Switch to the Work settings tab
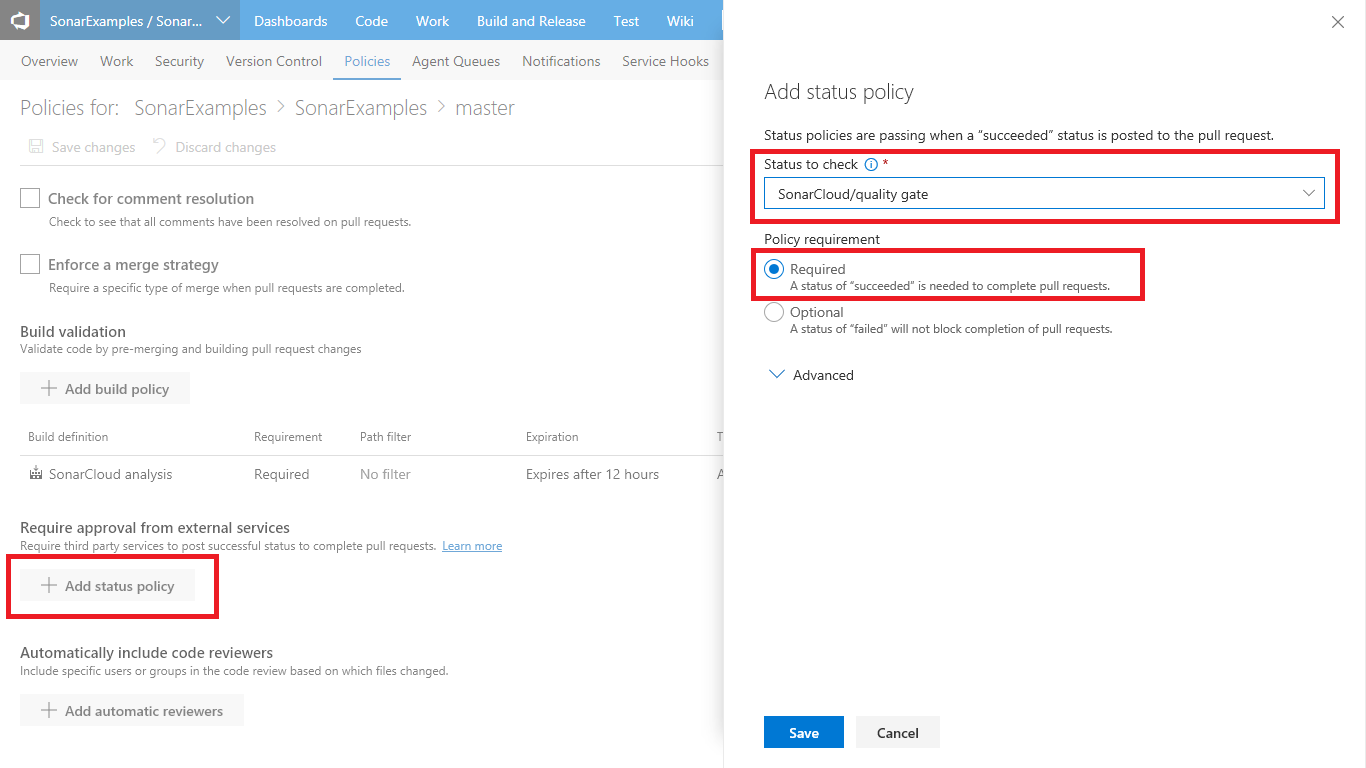Image resolution: width=1366 pixels, height=768 pixels. click(x=117, y=61)
